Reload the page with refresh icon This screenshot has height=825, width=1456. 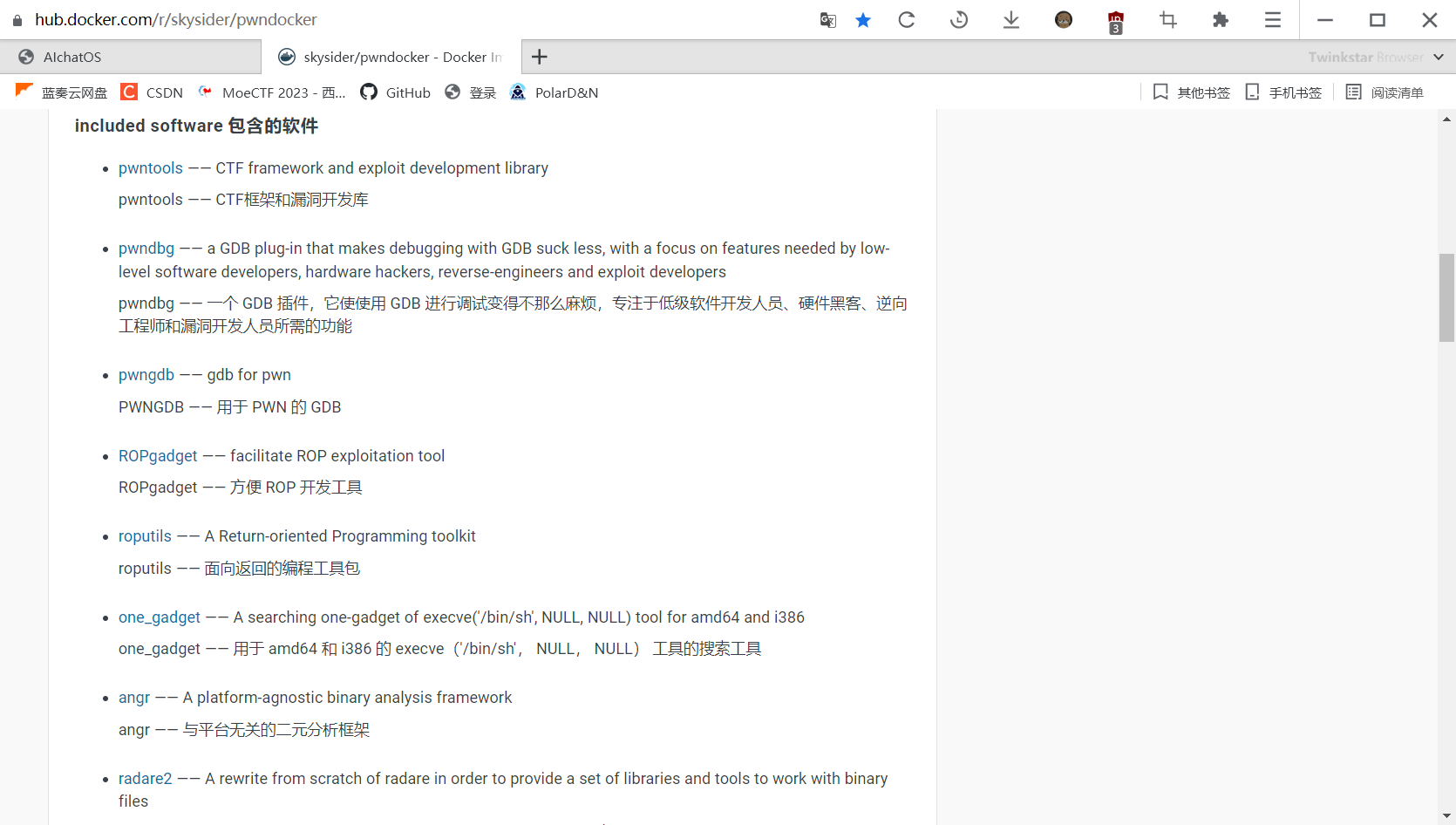pyautogui.click(x=907, y=20)
